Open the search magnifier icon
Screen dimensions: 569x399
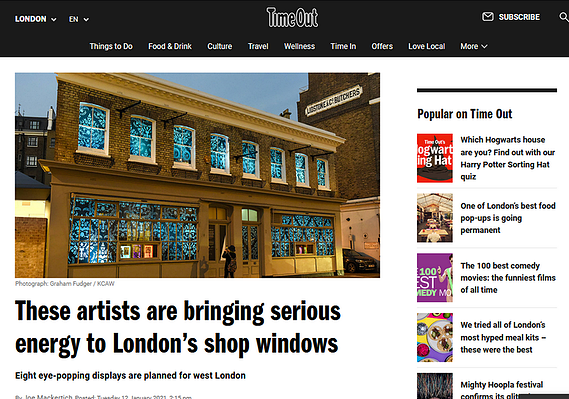click(564, 17)
